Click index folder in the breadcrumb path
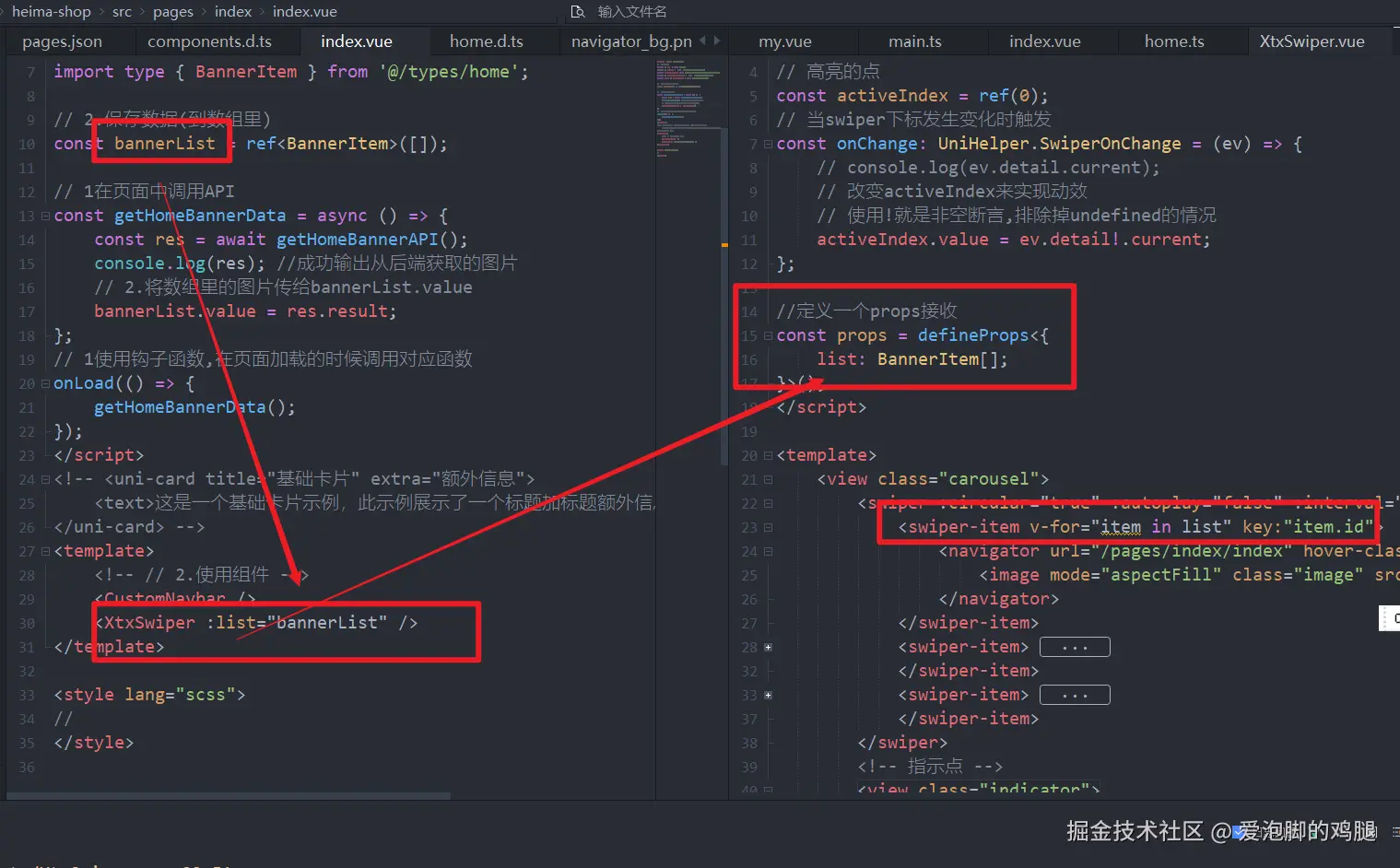Image resolution: width=1400 pixels, height=868 pixels. tap(233, 12)
